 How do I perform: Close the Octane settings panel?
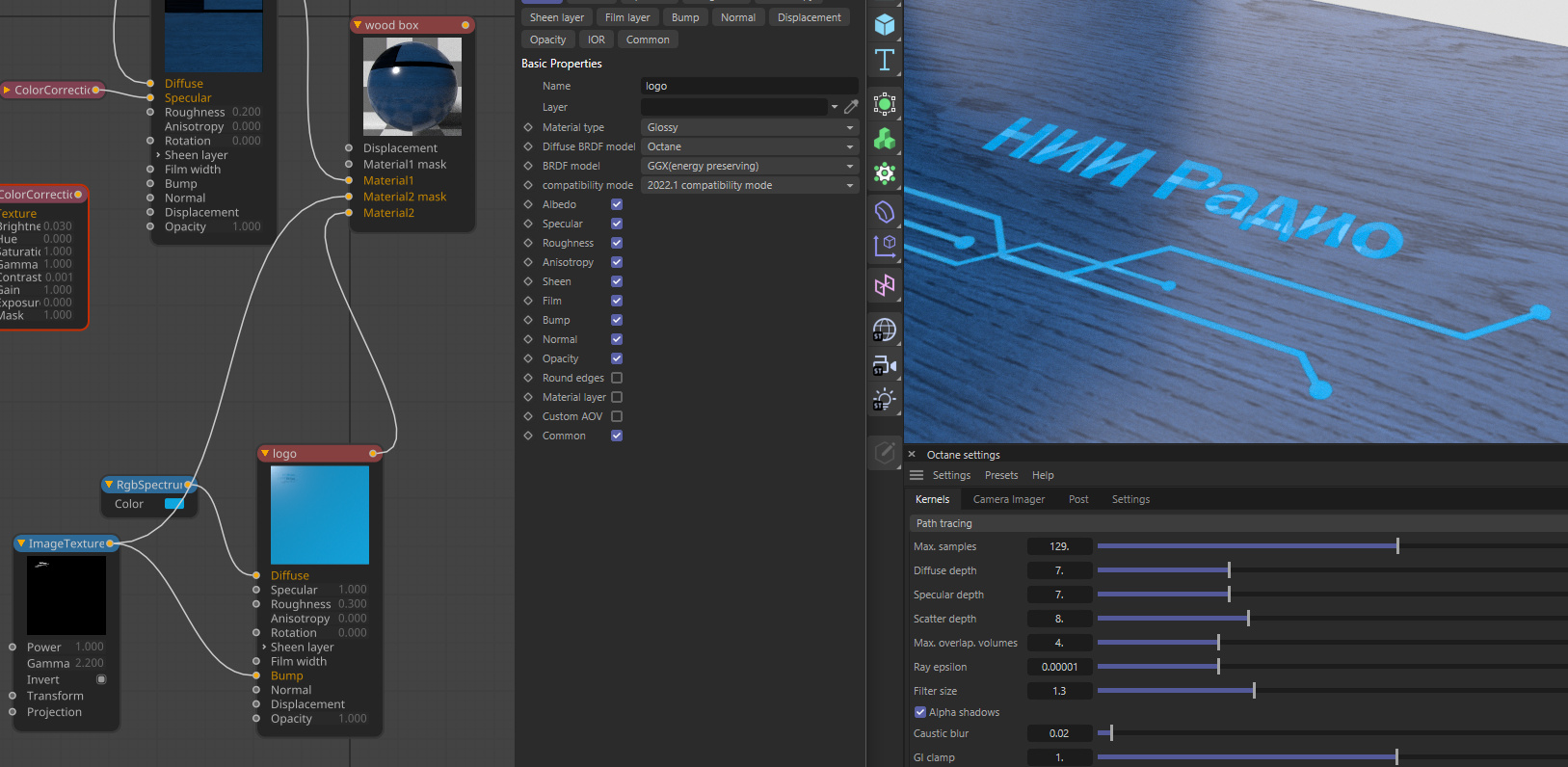pos(912,455)
